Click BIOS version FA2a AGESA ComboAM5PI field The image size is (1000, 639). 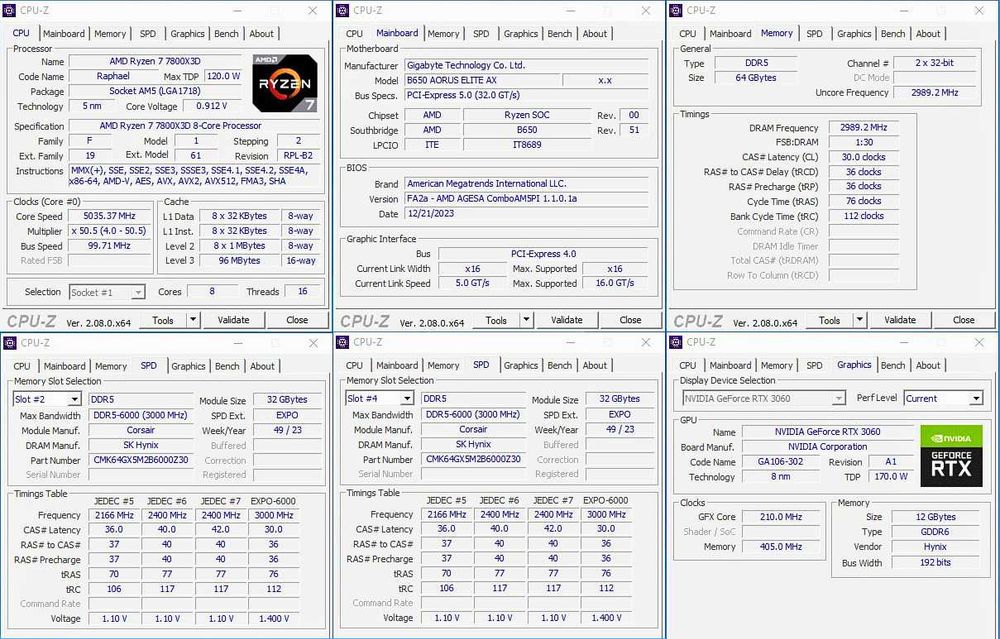pyautogui.click(x=527, y=198)
